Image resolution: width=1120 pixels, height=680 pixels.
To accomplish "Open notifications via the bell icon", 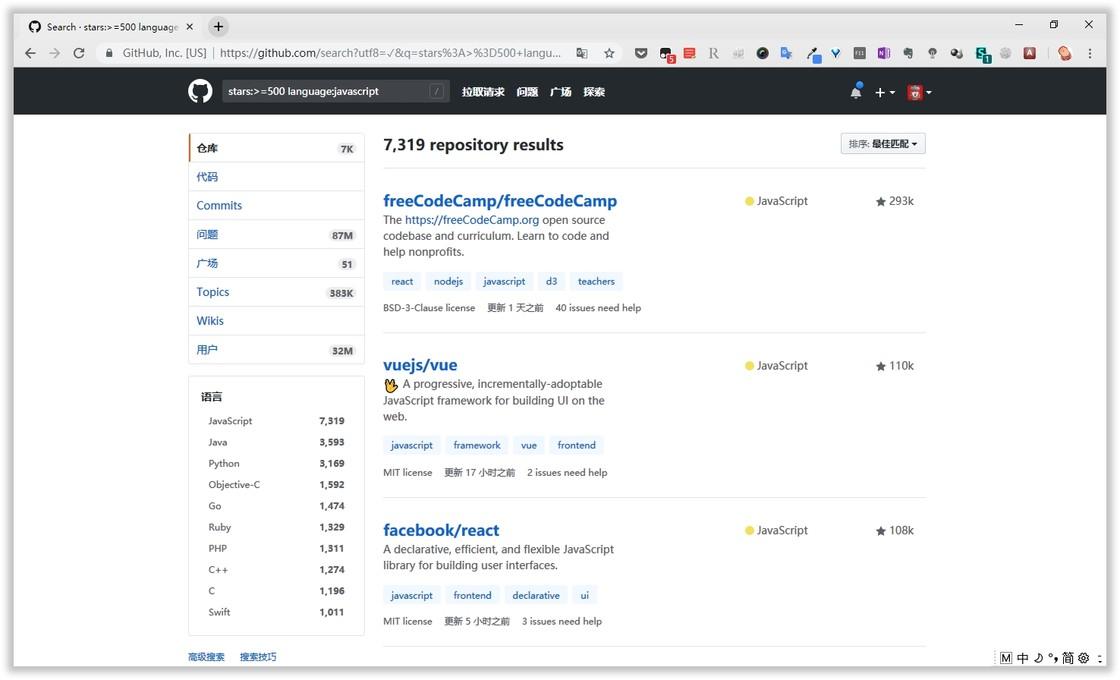I will coord(856,91).
